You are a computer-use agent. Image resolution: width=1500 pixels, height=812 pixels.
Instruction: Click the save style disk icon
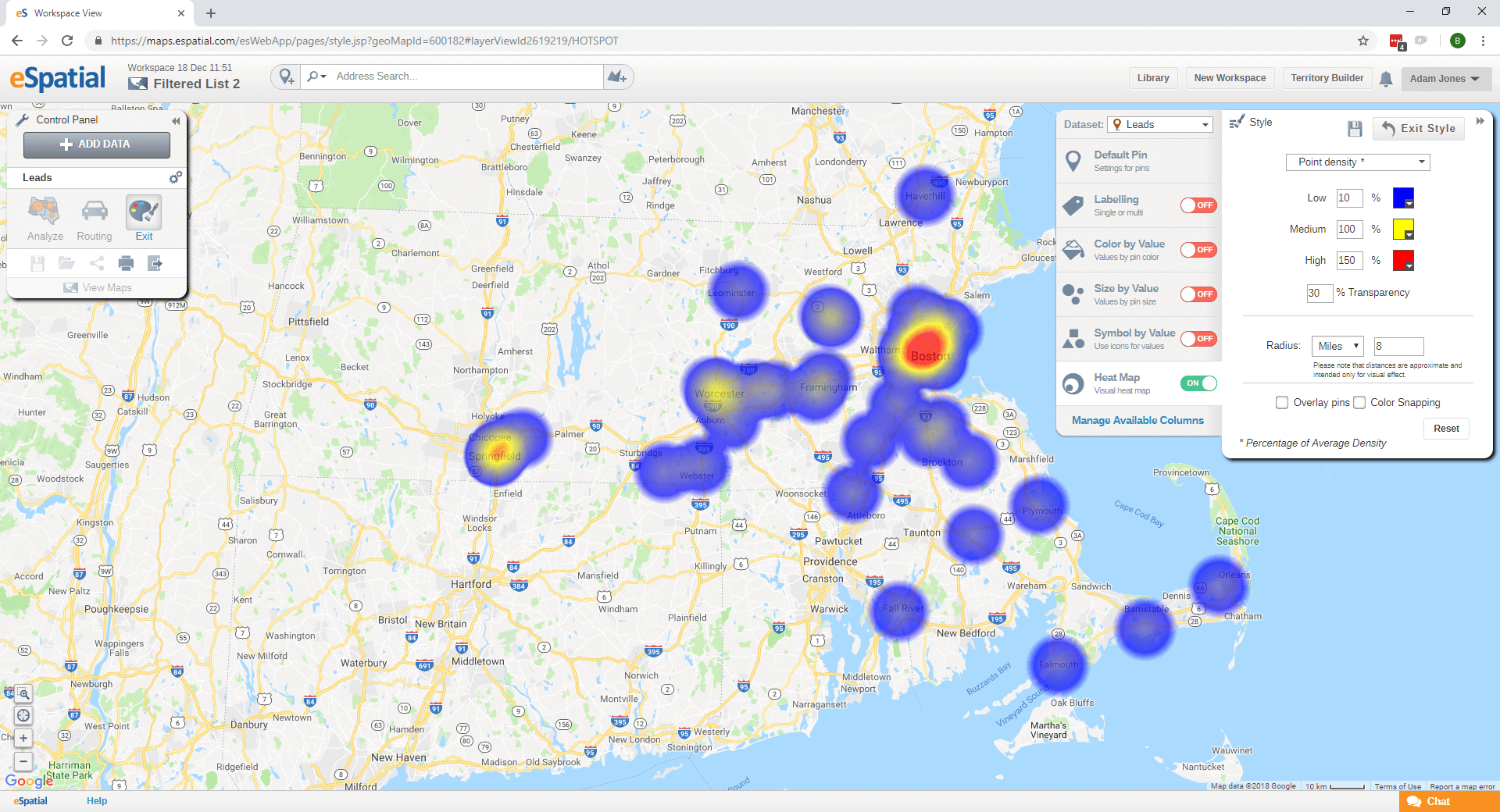[x=1355, y=129]
